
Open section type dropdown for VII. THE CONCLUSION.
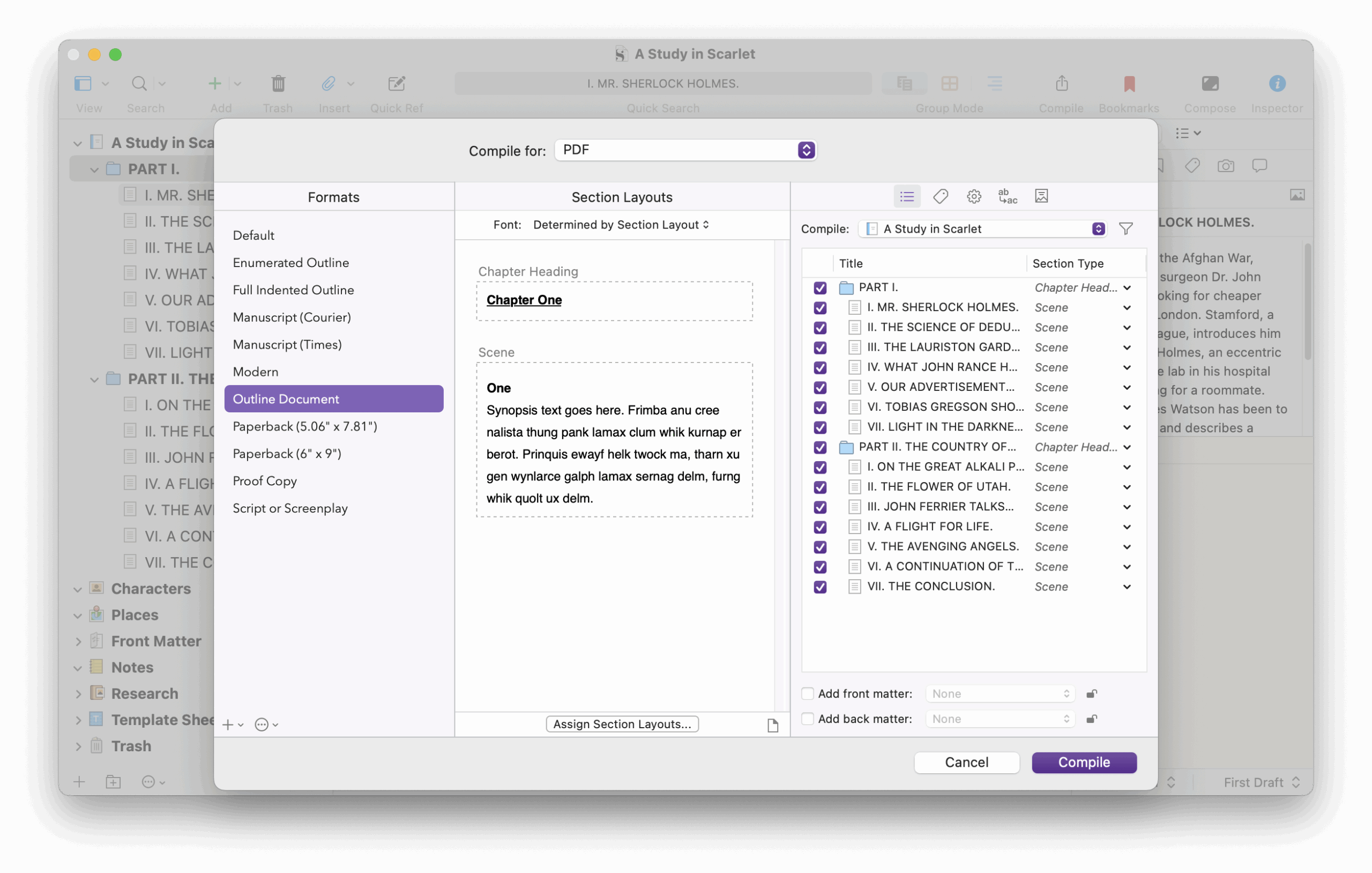point(1127,587)
